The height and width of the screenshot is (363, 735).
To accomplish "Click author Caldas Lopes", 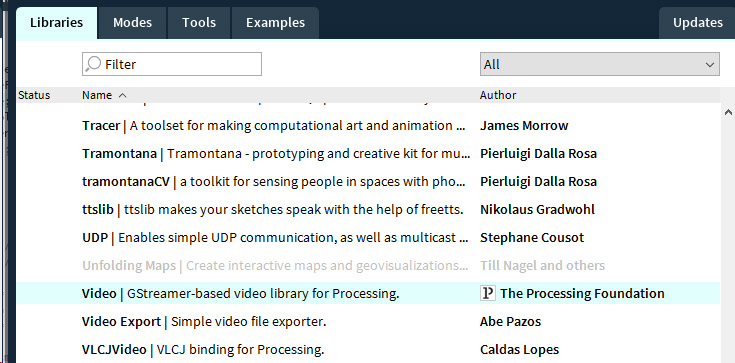I will (519, 349).
